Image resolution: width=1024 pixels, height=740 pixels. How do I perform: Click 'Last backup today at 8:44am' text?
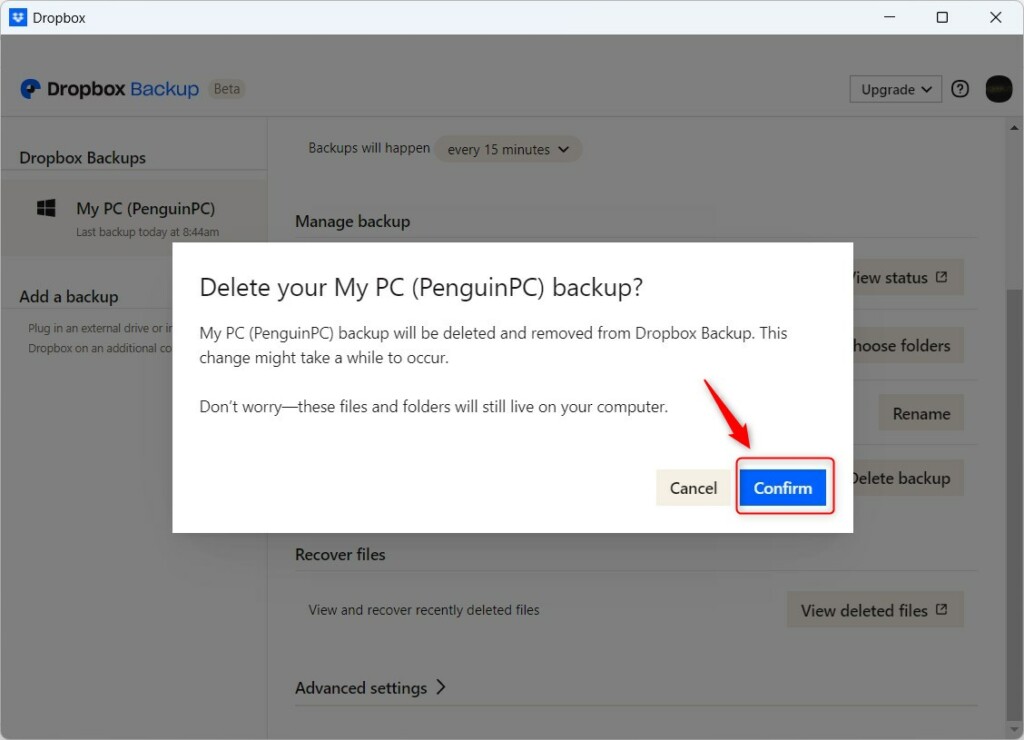tap(148, 232)
